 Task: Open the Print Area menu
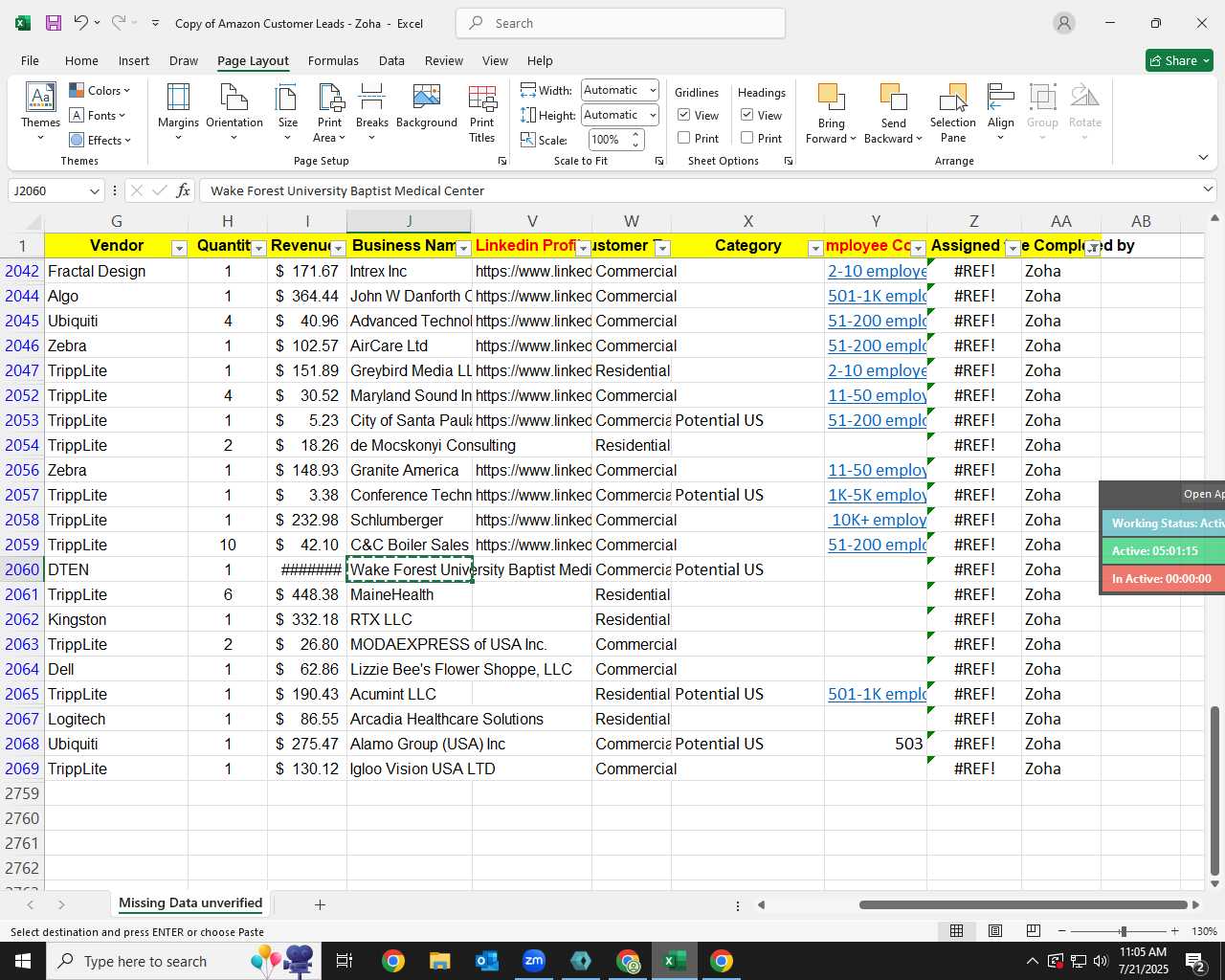coord(329,112)
